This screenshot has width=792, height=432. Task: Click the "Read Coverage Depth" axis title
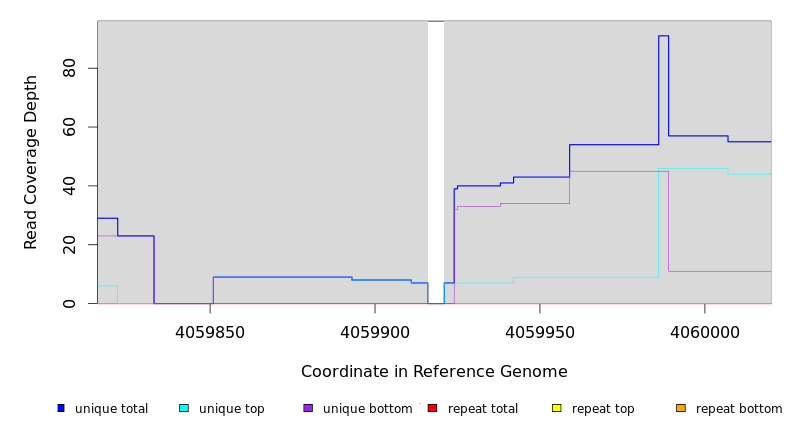[x=31, y=162]
